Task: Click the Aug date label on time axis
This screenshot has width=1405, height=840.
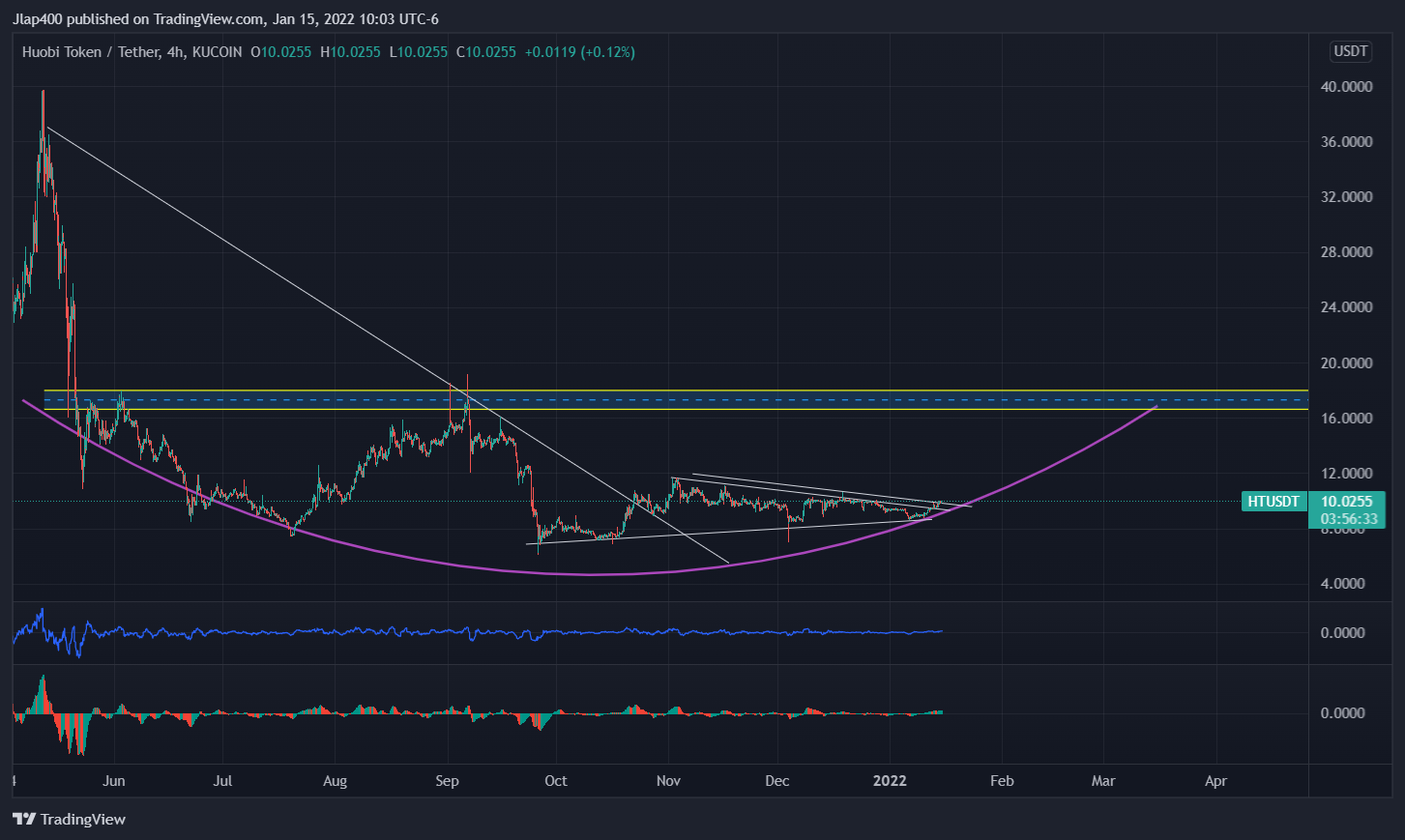Action: click(335, 780)
